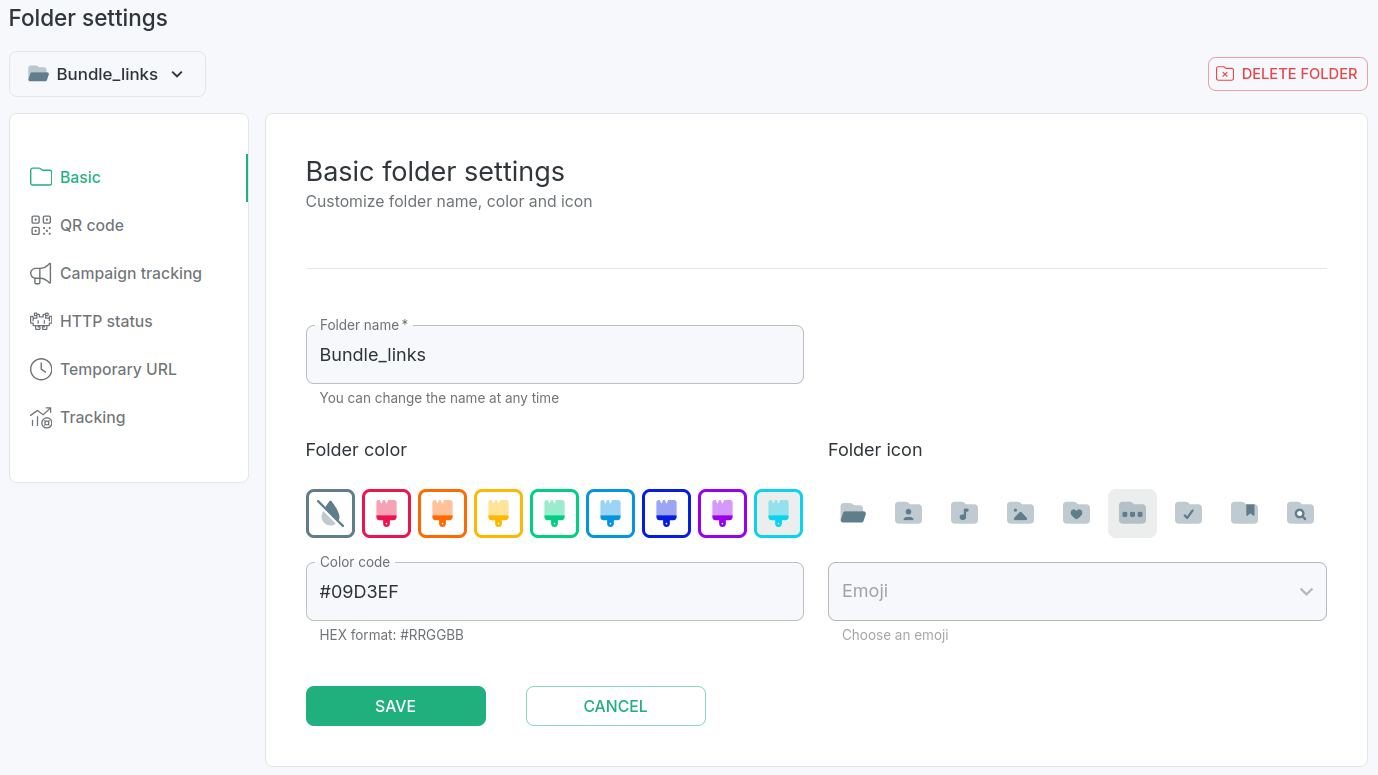Open the Temporary URL settings
The width and height of the screenshot is (1378, 775).
[x=117, y=369]
